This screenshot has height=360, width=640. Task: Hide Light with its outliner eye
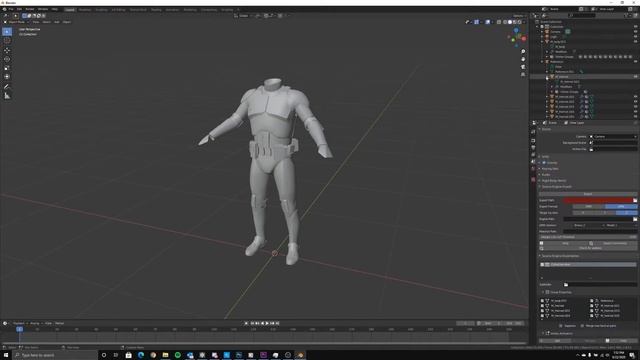(x=636, y=37)
